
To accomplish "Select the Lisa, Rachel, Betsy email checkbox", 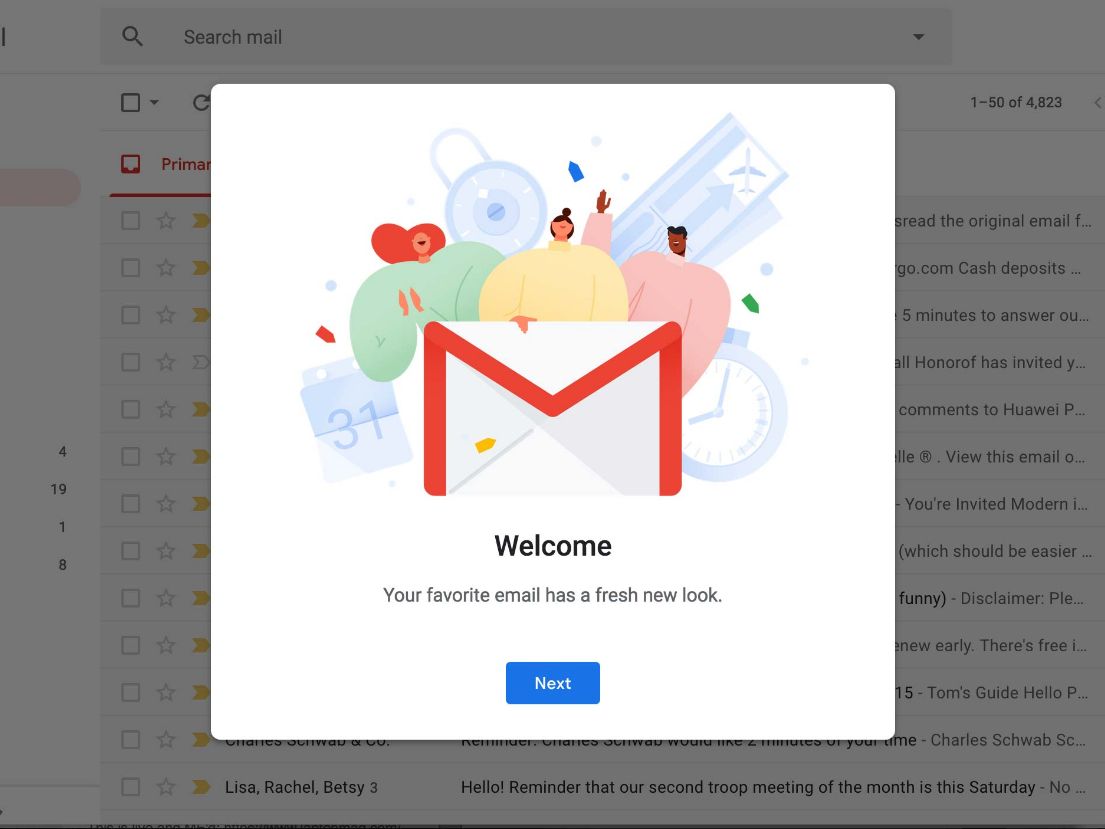I will pyautogui.click(x=130, y=787).
